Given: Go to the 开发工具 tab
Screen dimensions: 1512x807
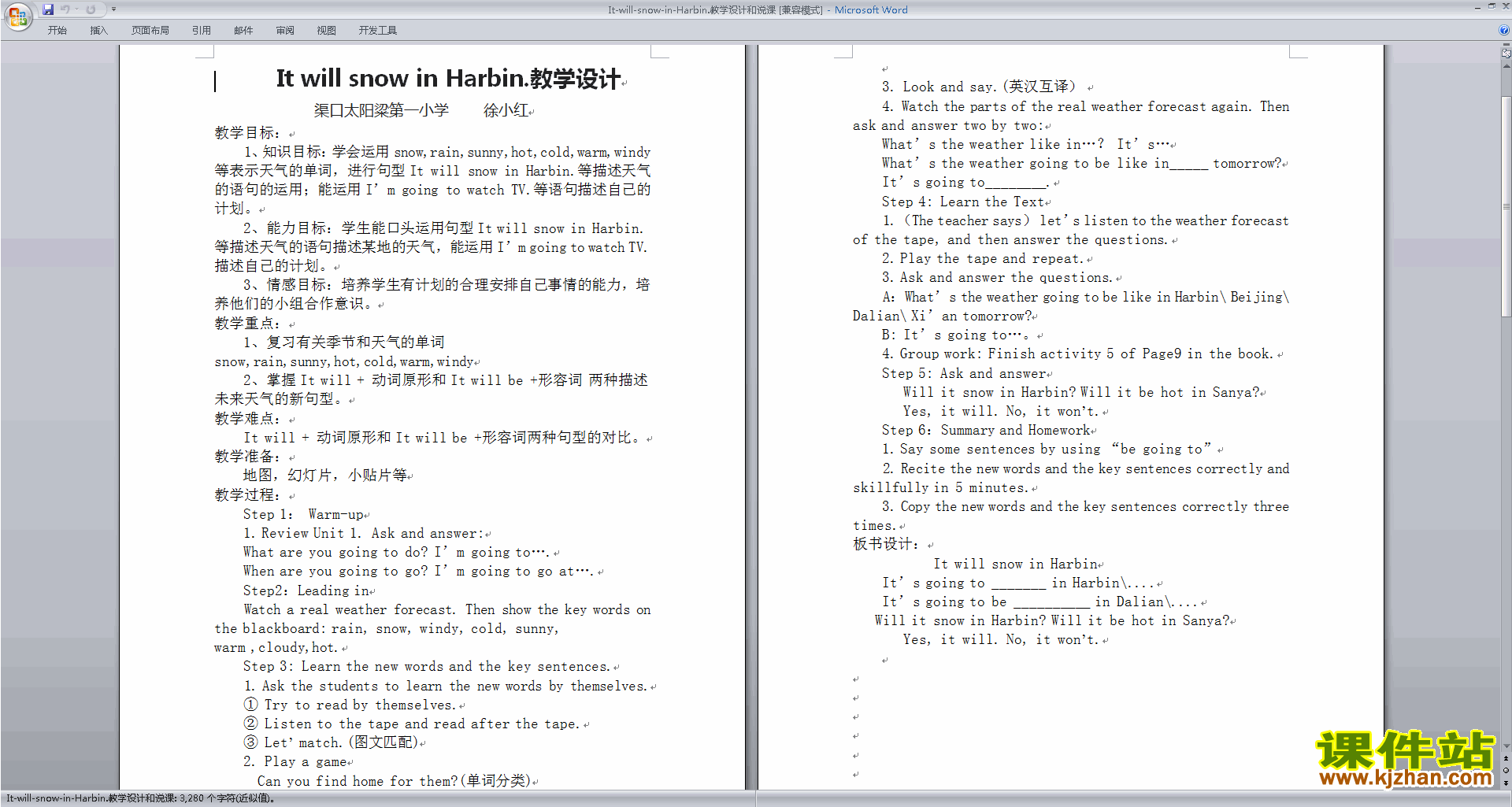Looking at the screenshot, I should [378, 31].
